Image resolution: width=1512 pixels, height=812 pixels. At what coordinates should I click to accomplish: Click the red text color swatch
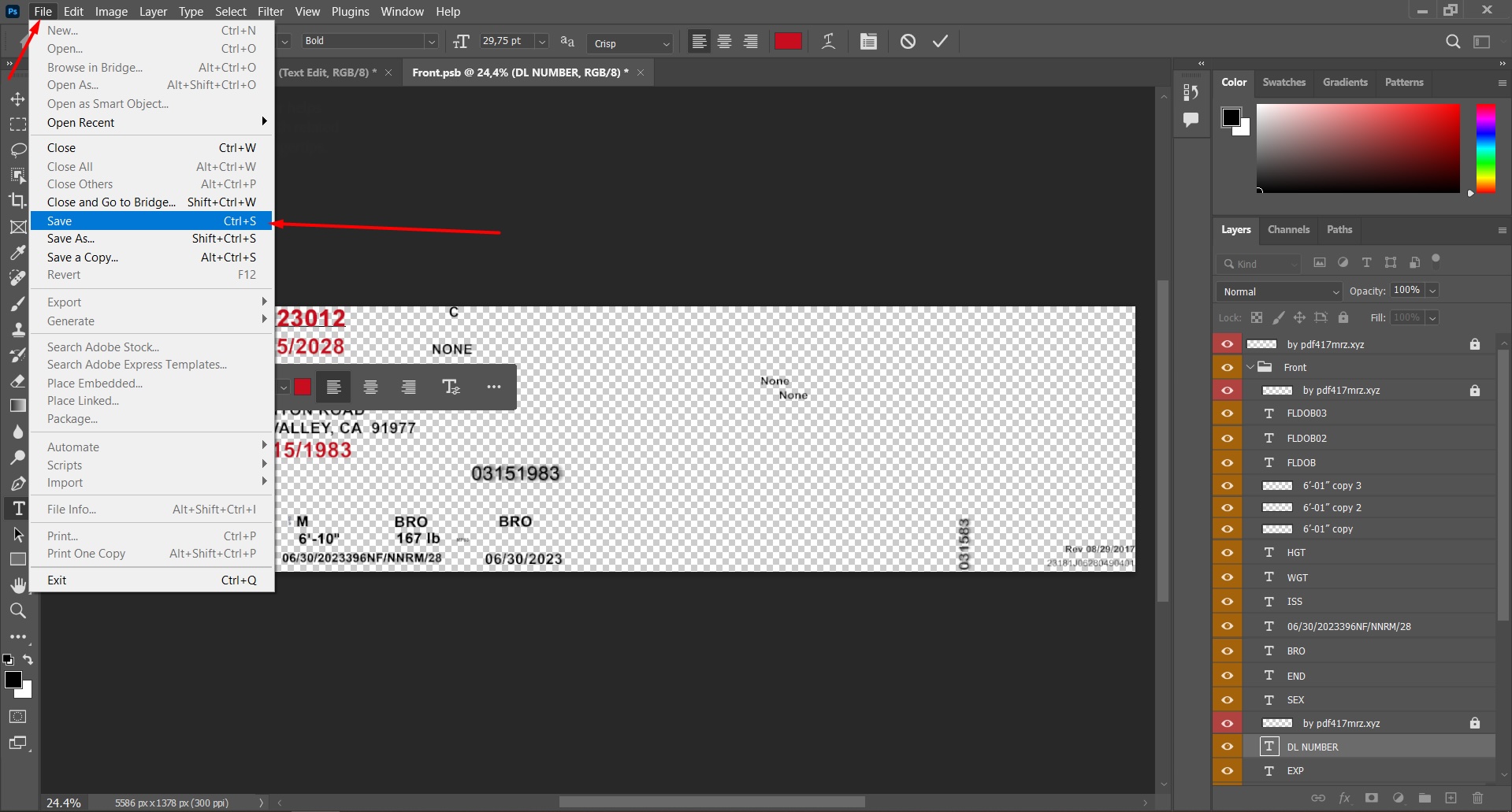[788, 41]
